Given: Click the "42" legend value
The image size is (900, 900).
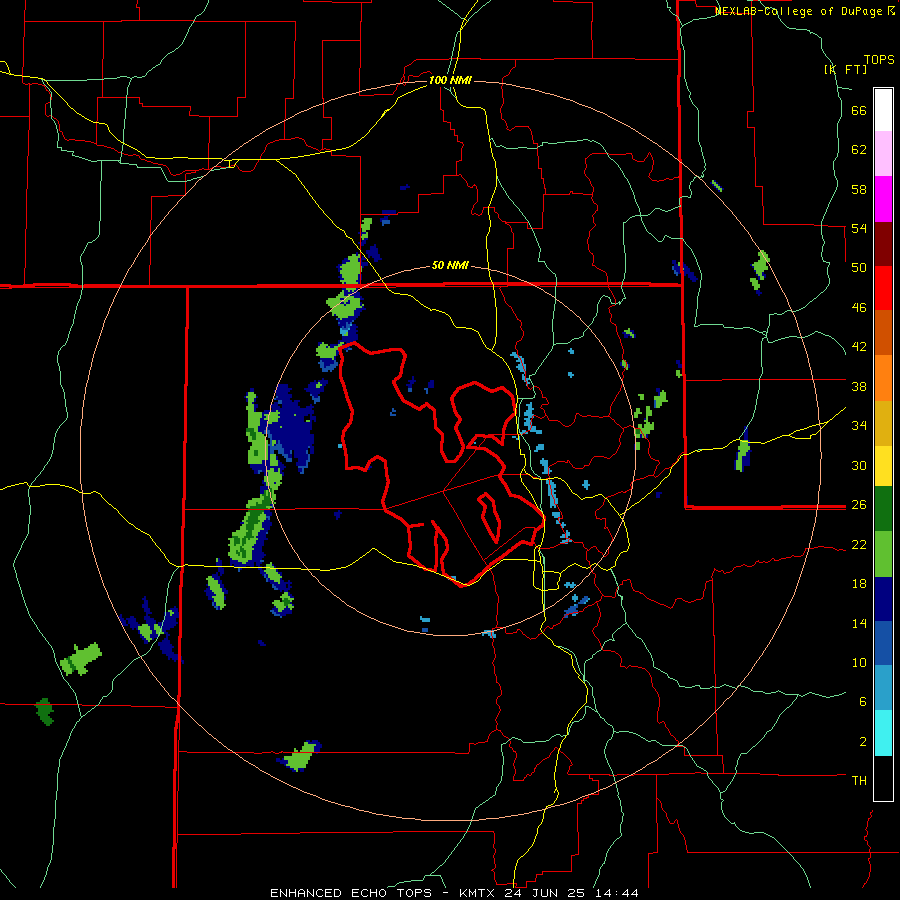Looking at the screenshot, I should [859, 347].
